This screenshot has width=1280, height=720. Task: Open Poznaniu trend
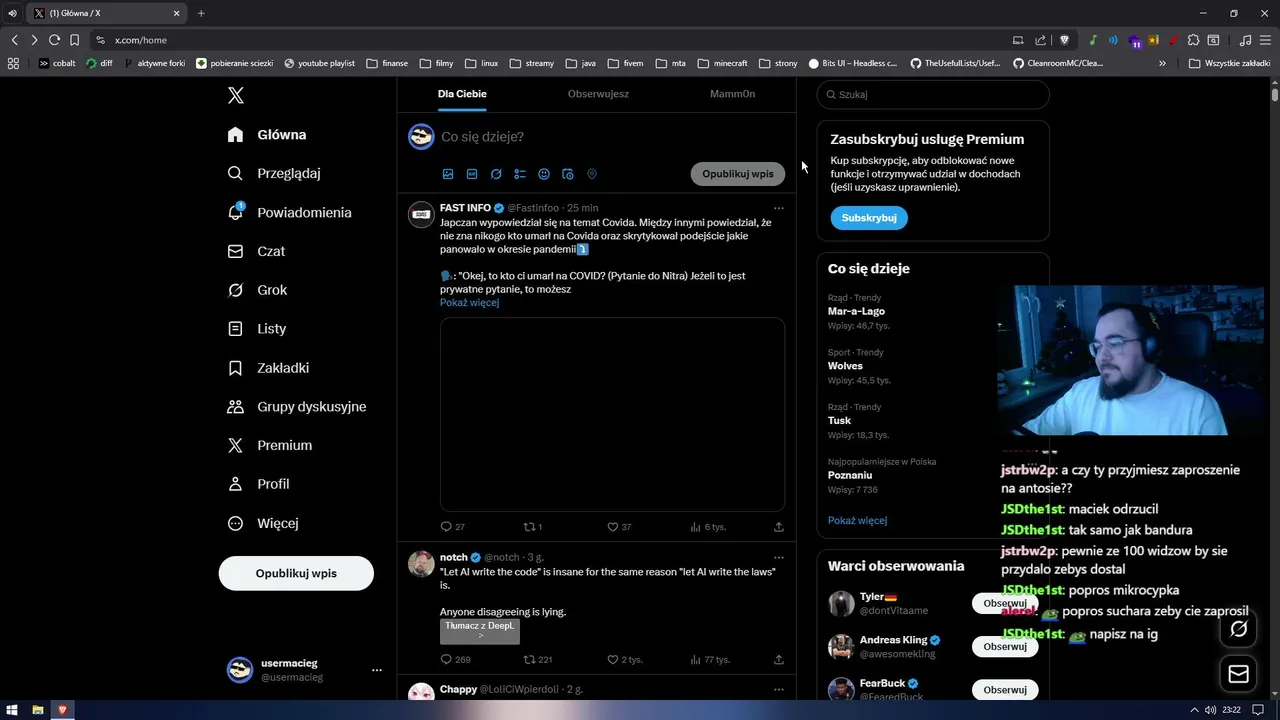(850, 476)
